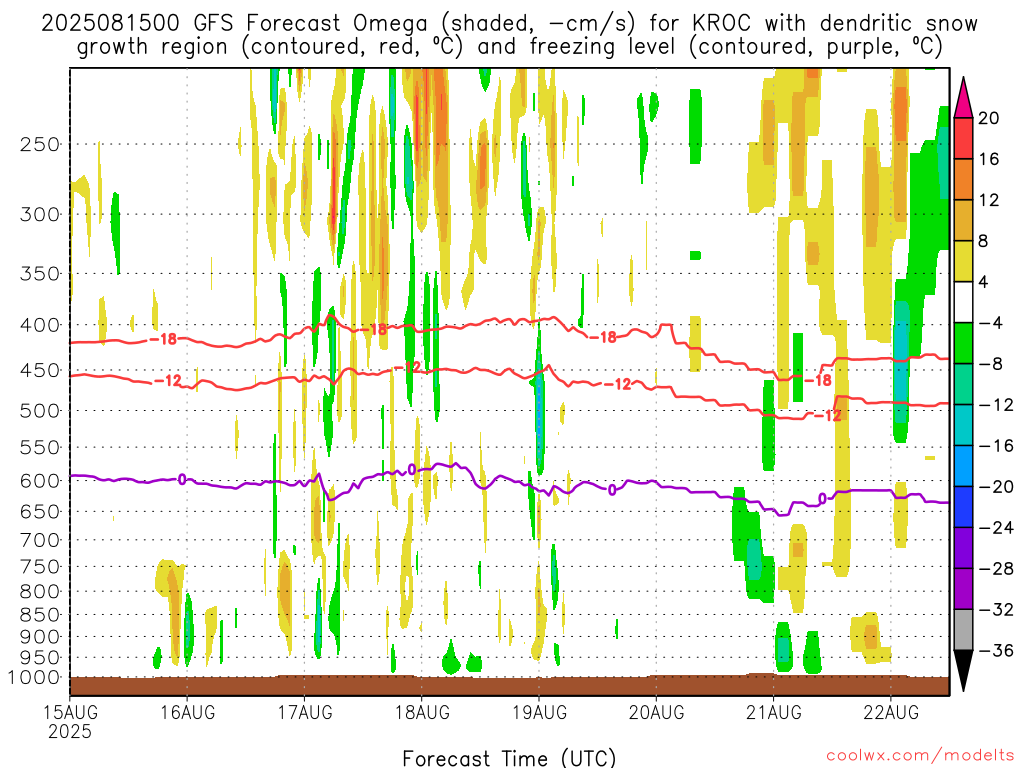
Task: Click the 15AUG 2025 start label
Action: pos(71,722)
